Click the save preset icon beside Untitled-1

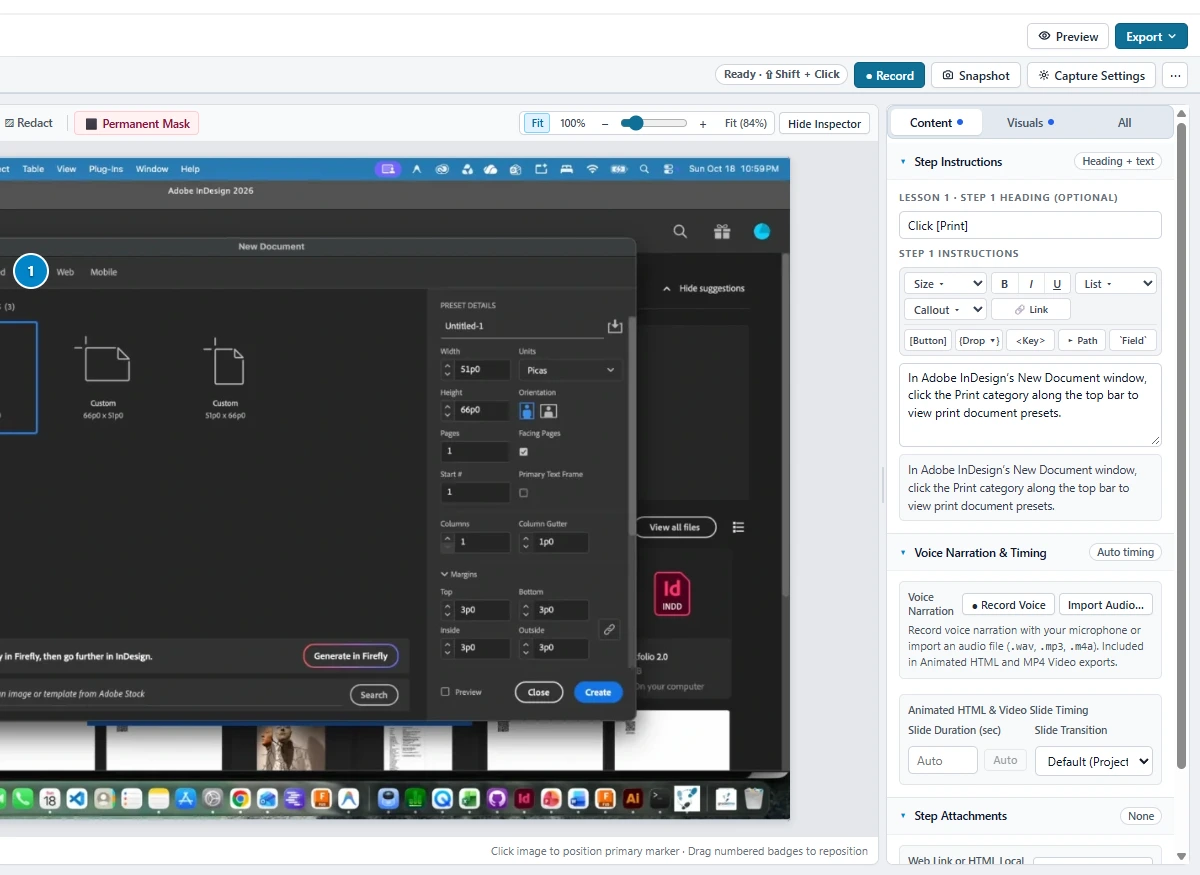click(x=615, y=326)
